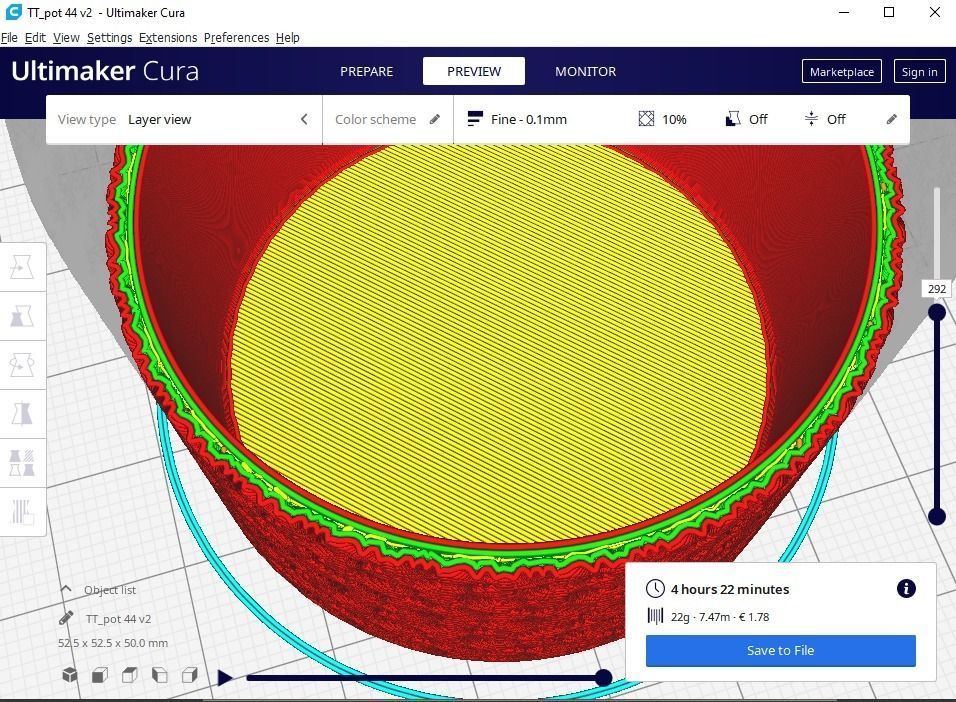This screenshot has width=956, height=702.
Task: Select the Rotate tool in left toolbar
Action: click(22, 365)
